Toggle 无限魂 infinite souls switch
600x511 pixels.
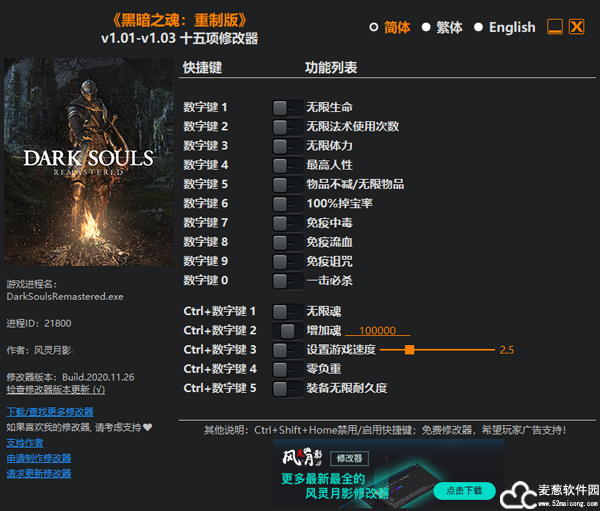pyautogui.click(x=287, y=312)
